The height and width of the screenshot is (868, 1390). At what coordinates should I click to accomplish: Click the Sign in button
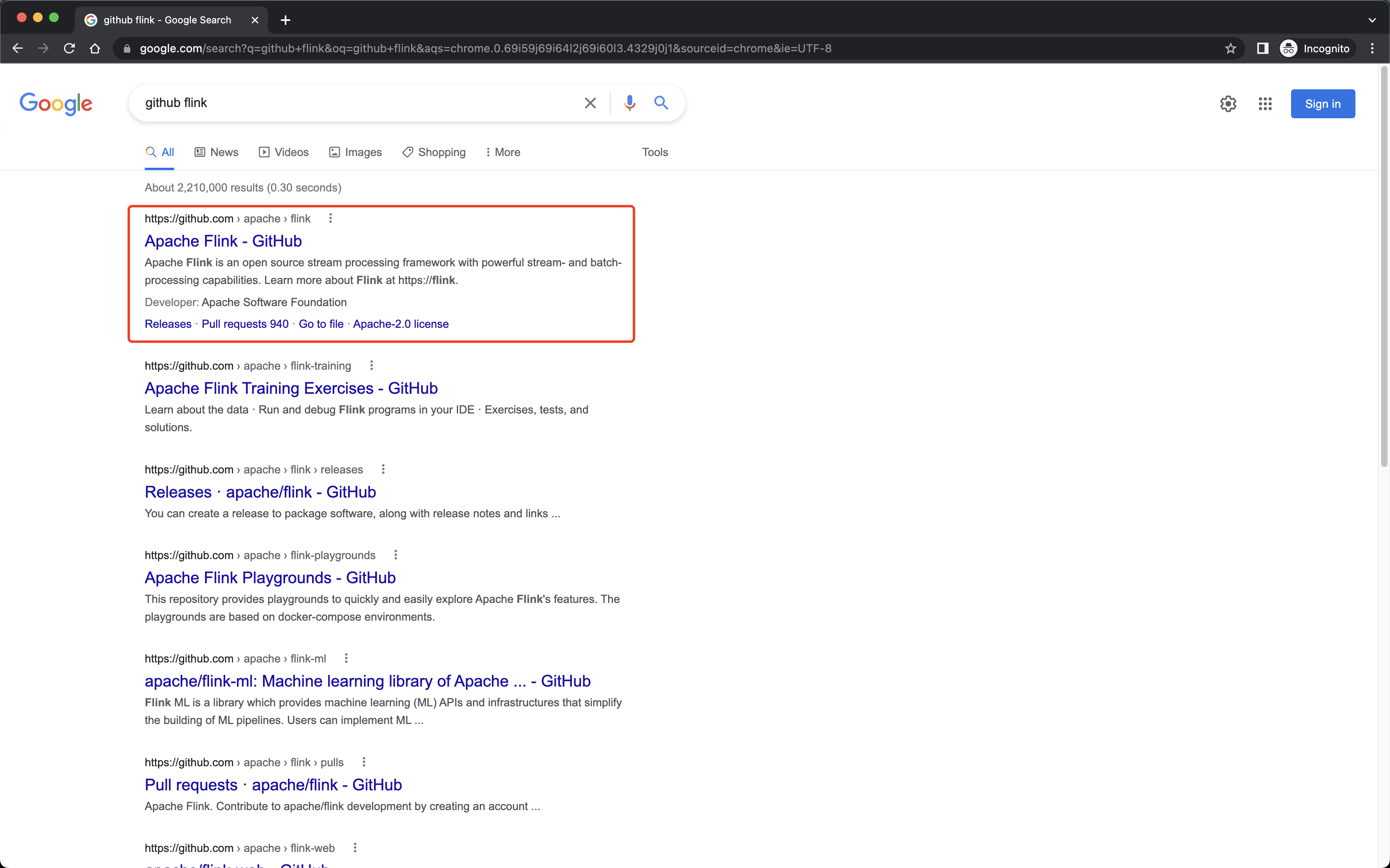tap(1323, 104)
